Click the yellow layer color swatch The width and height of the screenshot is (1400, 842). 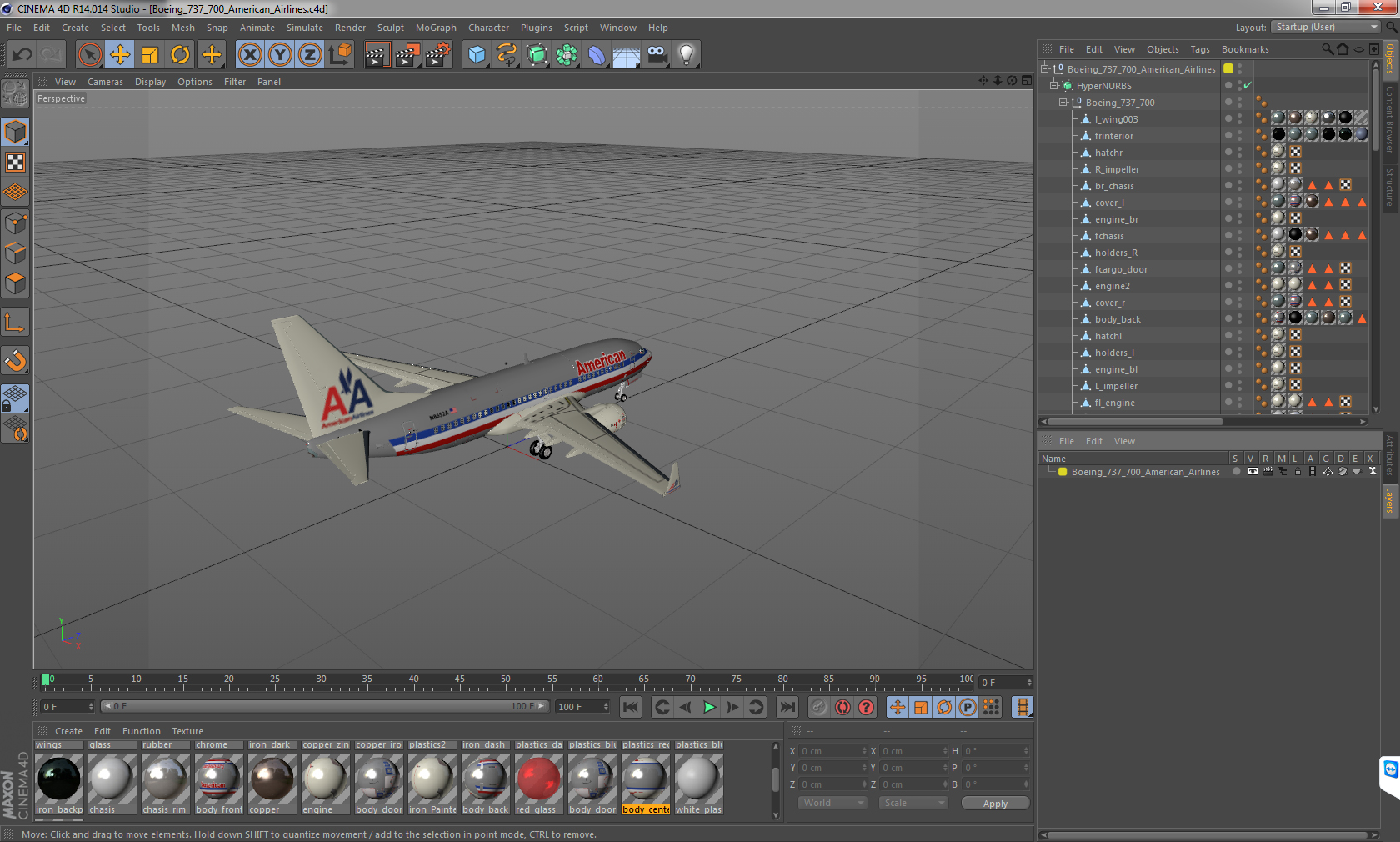1062,472
